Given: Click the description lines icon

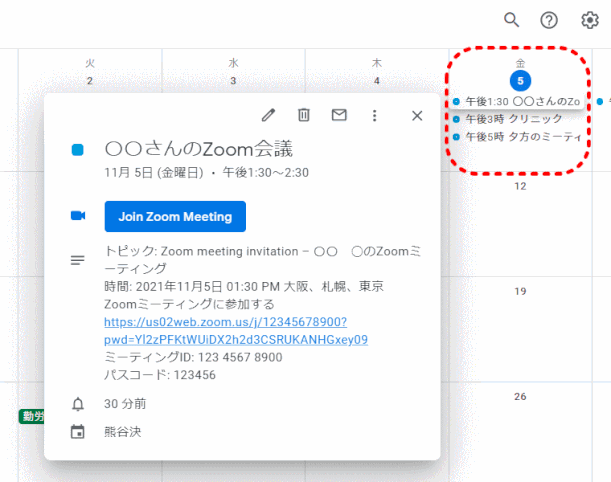Looking at the screenshot, I should (78, 260).
